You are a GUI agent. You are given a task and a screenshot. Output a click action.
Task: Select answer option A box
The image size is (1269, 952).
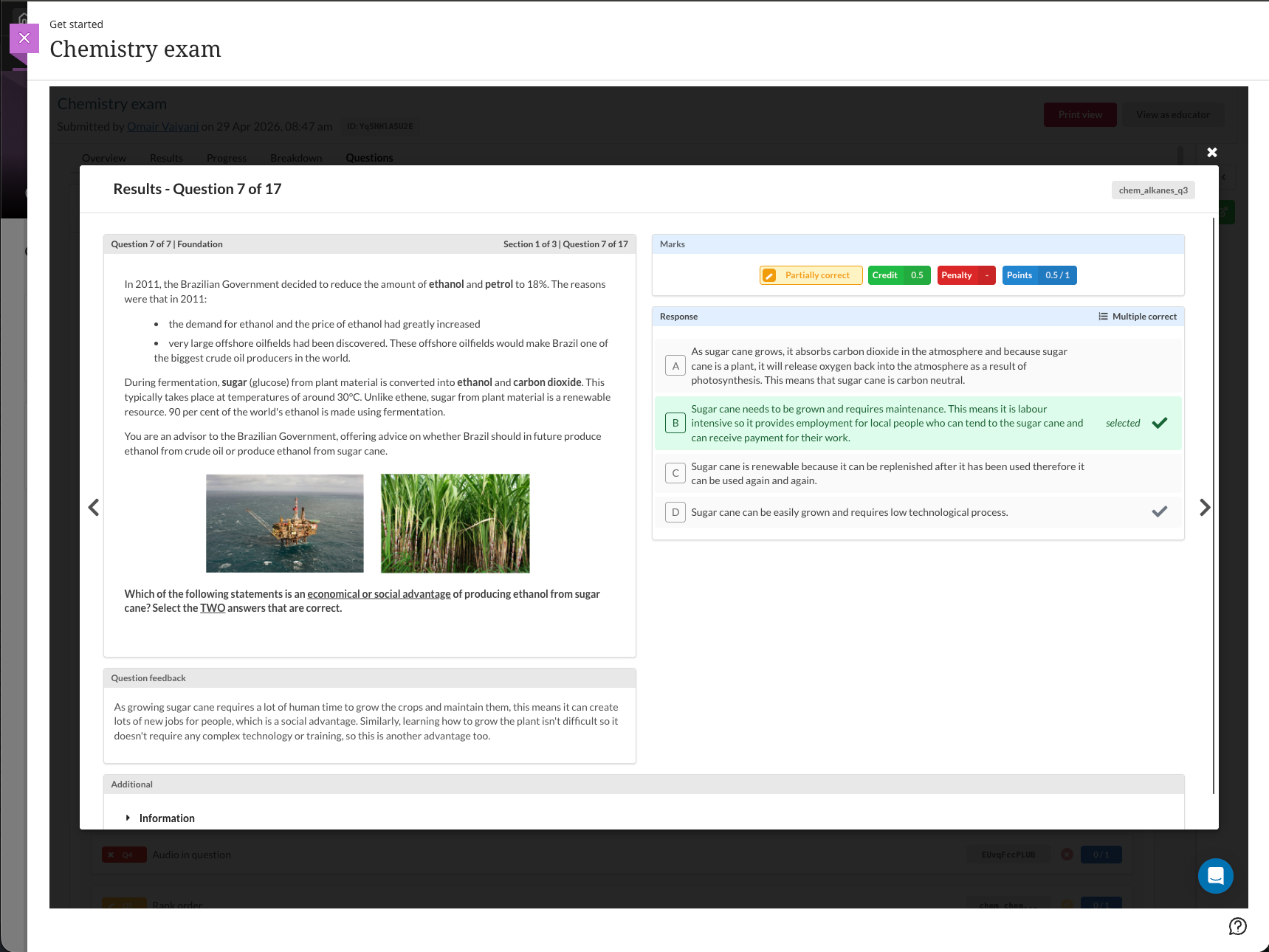pyautogui.click(x=675, y=366)
